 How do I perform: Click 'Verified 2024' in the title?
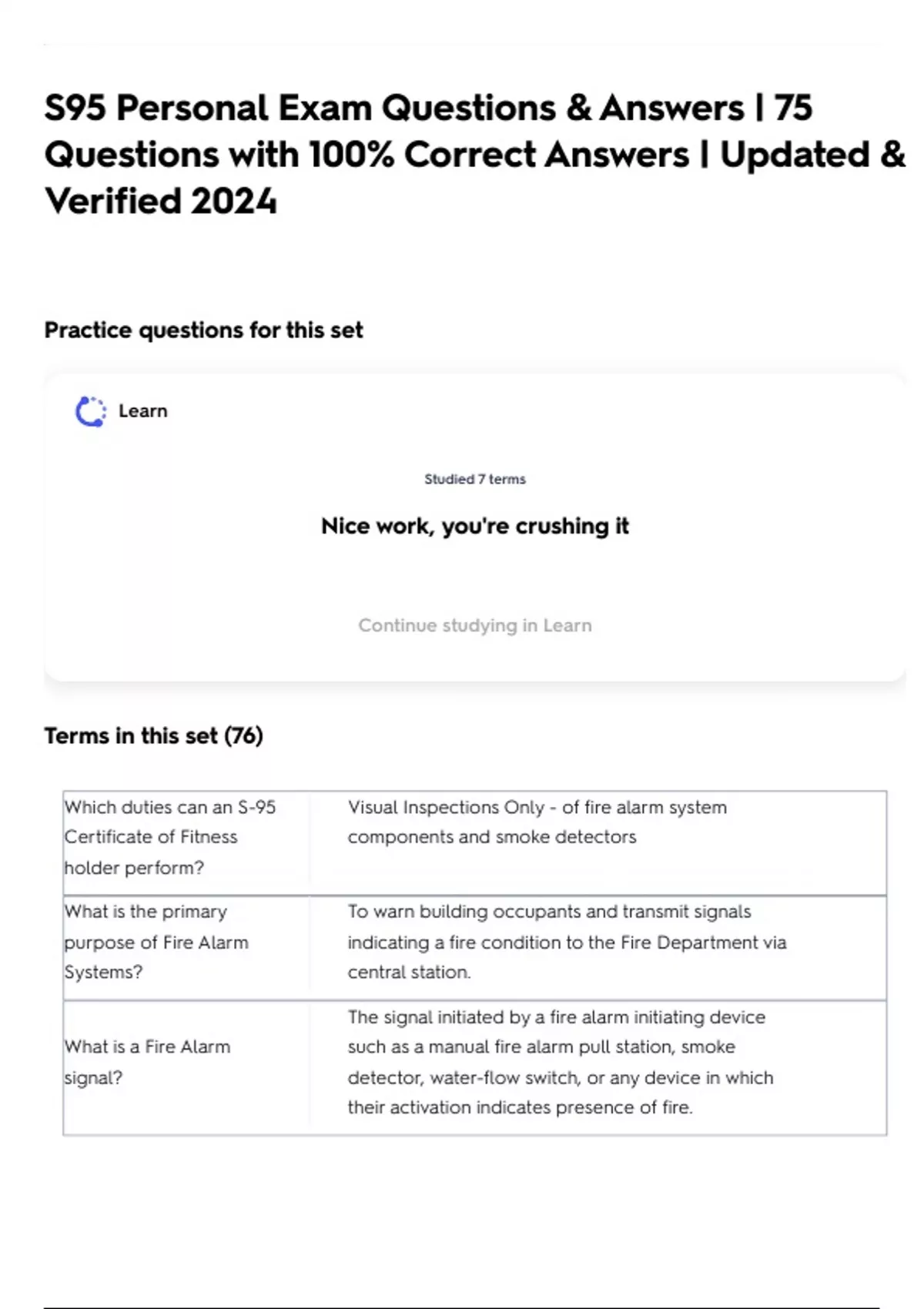(x=161, y=202)
